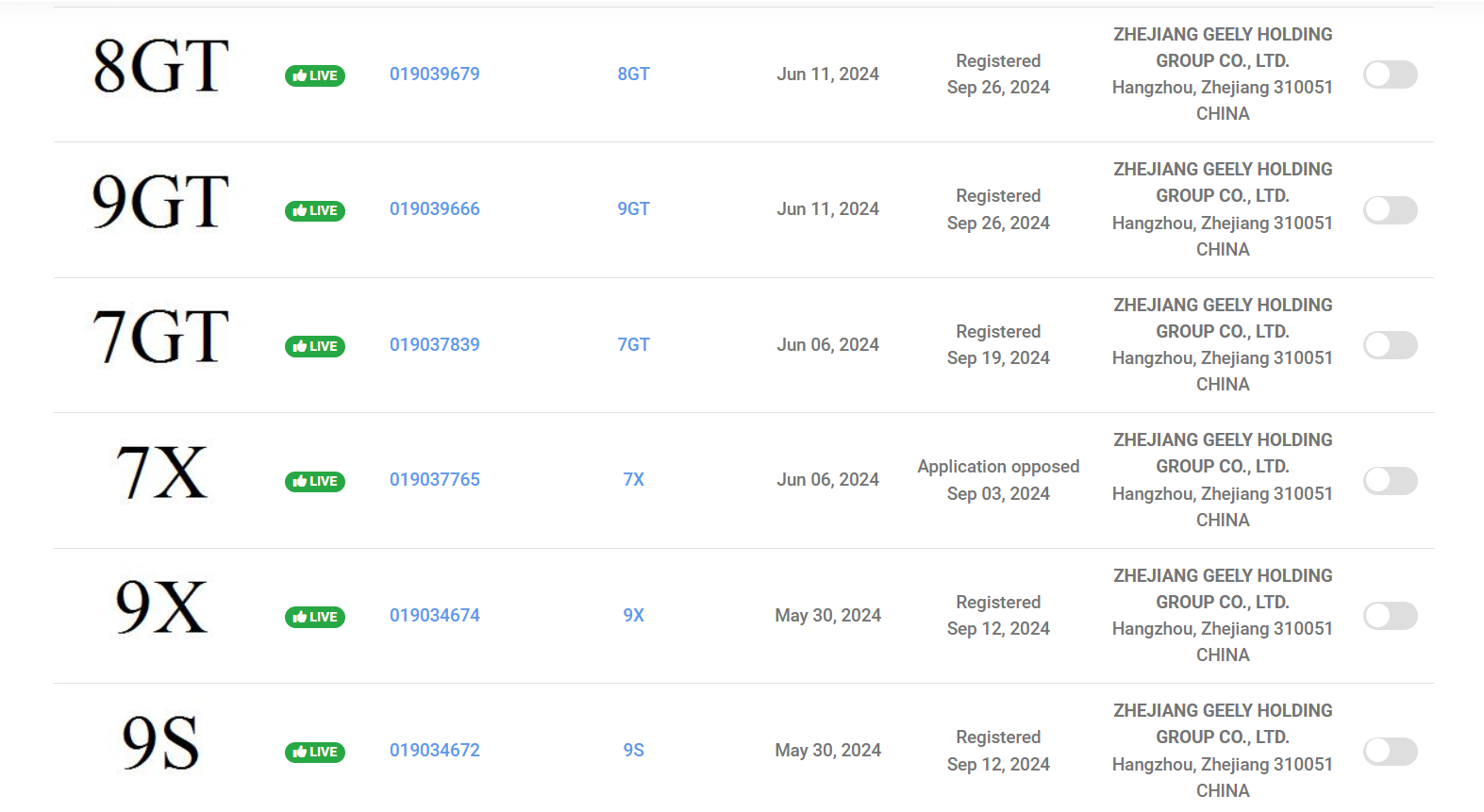Click the LIVE badge for 7X
The image size is (1484, 812).
[x=315, y=481]
